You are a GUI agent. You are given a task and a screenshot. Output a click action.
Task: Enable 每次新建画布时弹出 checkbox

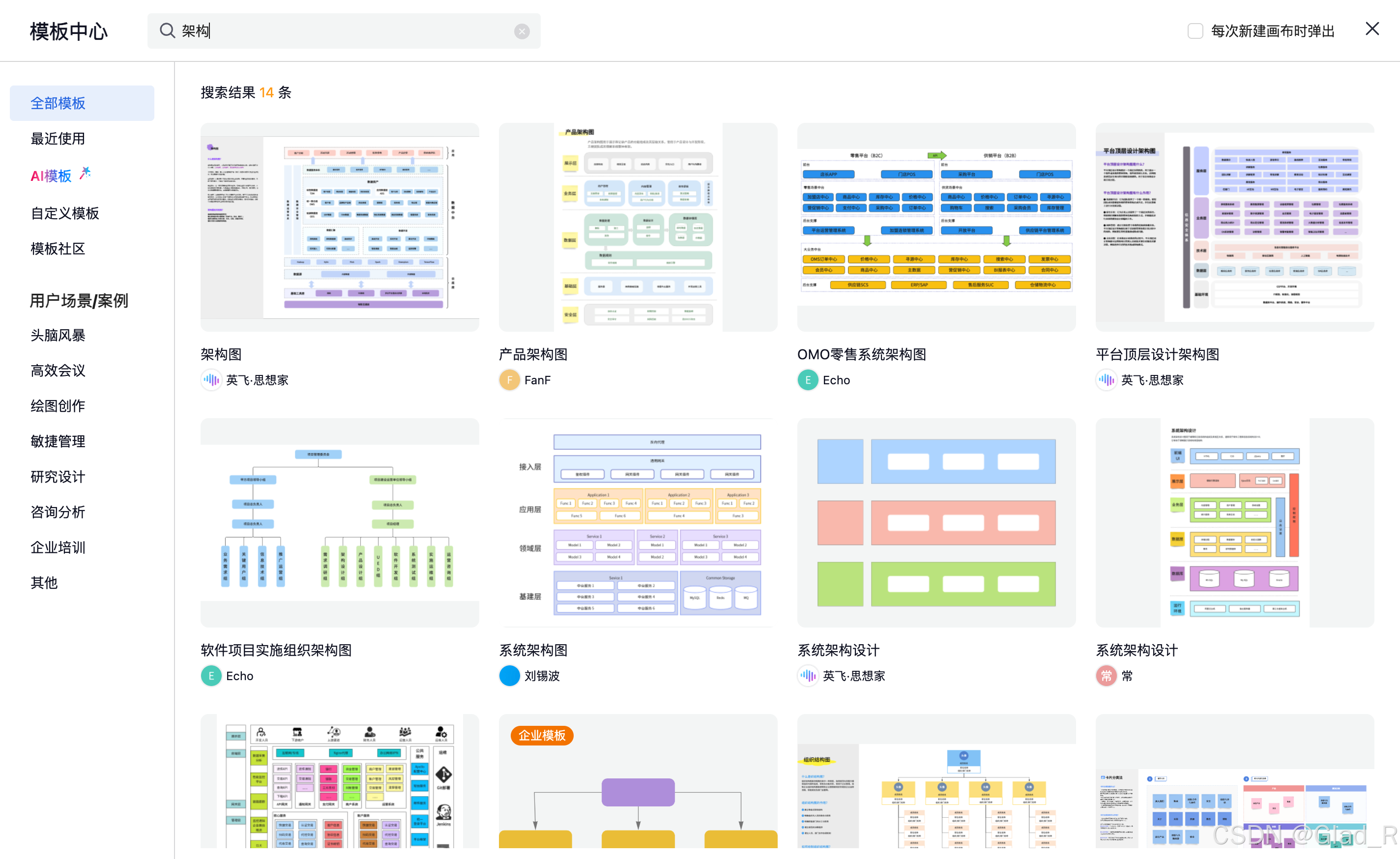point(1195,30)
